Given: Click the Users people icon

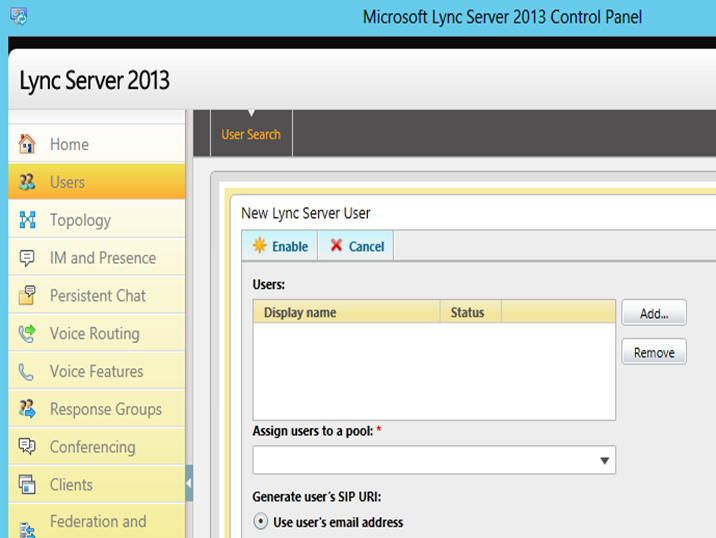Looking at the screenshot, I should coord(27,182).
